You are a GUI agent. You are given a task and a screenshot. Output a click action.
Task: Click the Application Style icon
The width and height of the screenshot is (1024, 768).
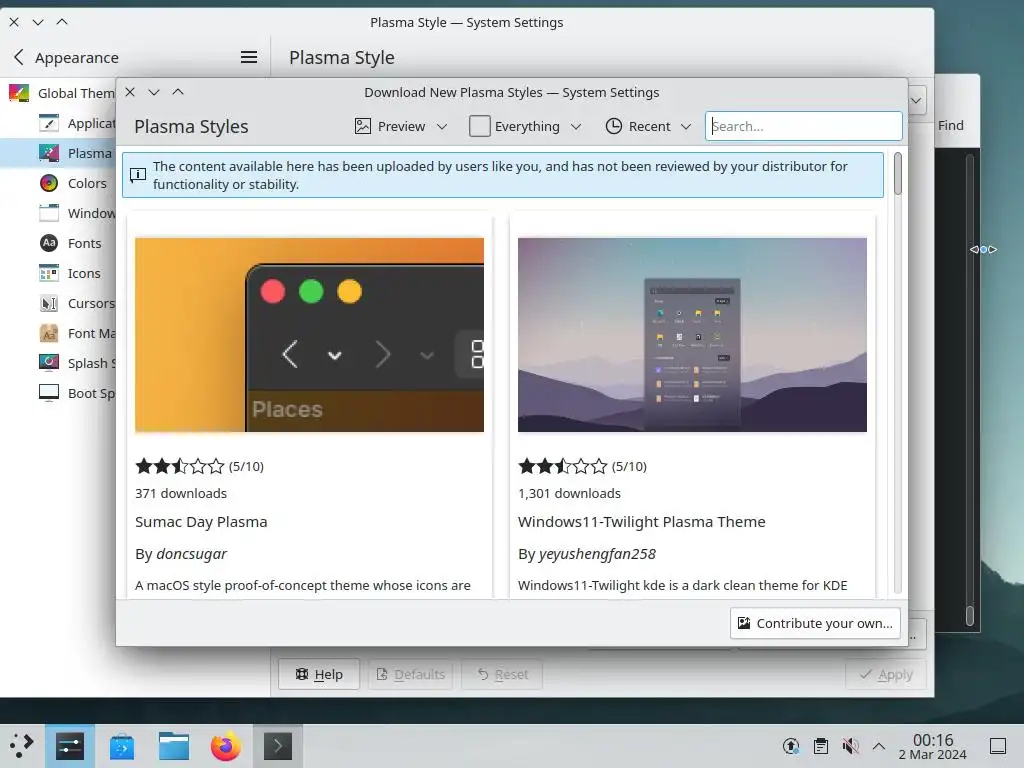click(49, 123)
